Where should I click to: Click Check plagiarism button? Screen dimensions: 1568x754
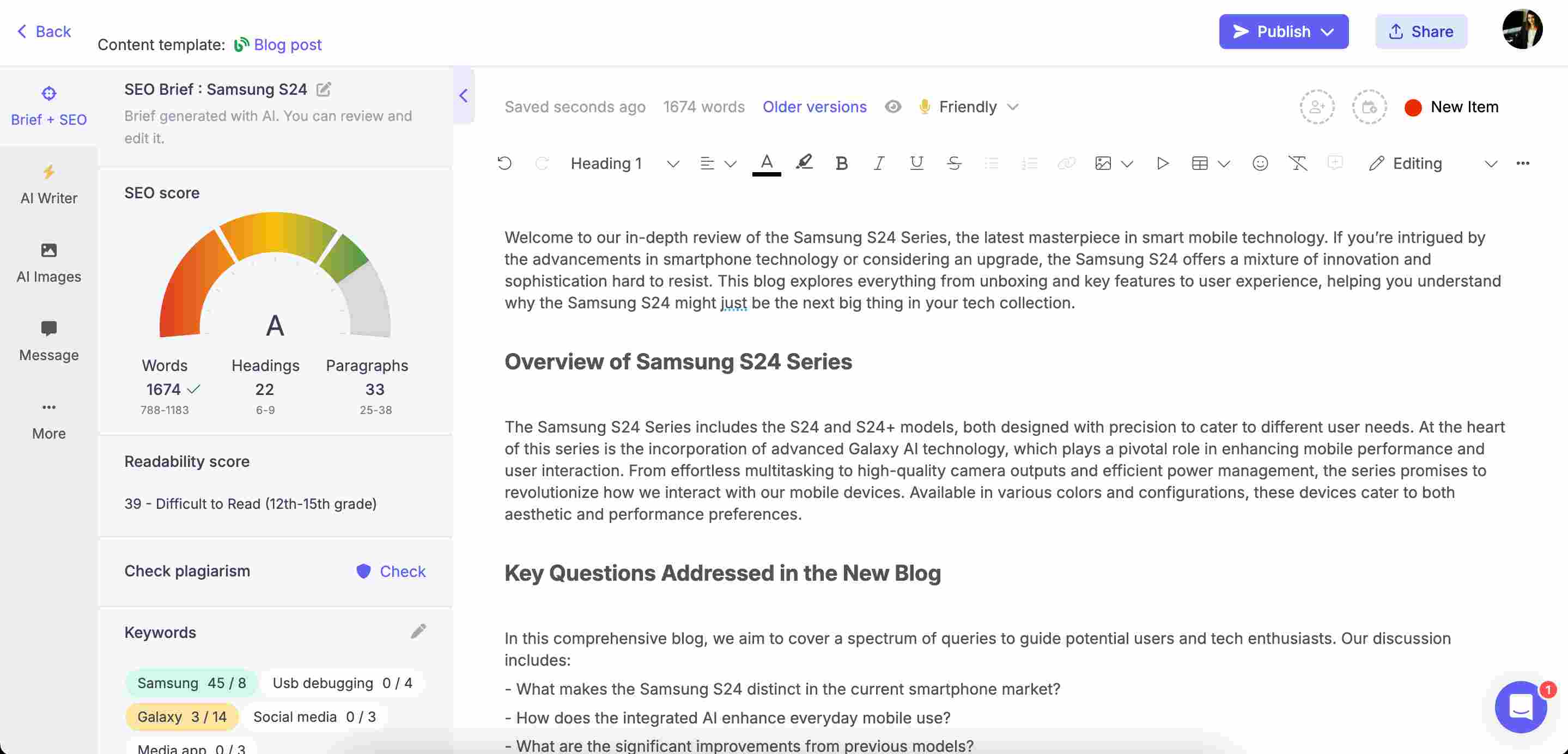point(390,571)
